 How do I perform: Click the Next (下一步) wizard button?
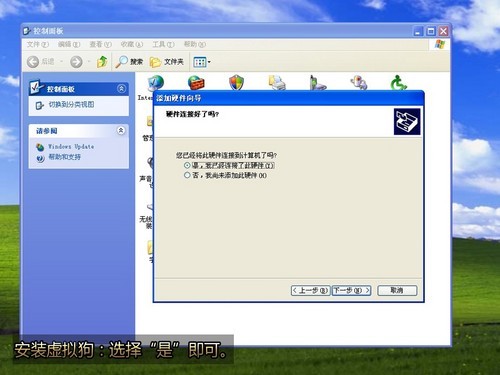pos(351,291)
